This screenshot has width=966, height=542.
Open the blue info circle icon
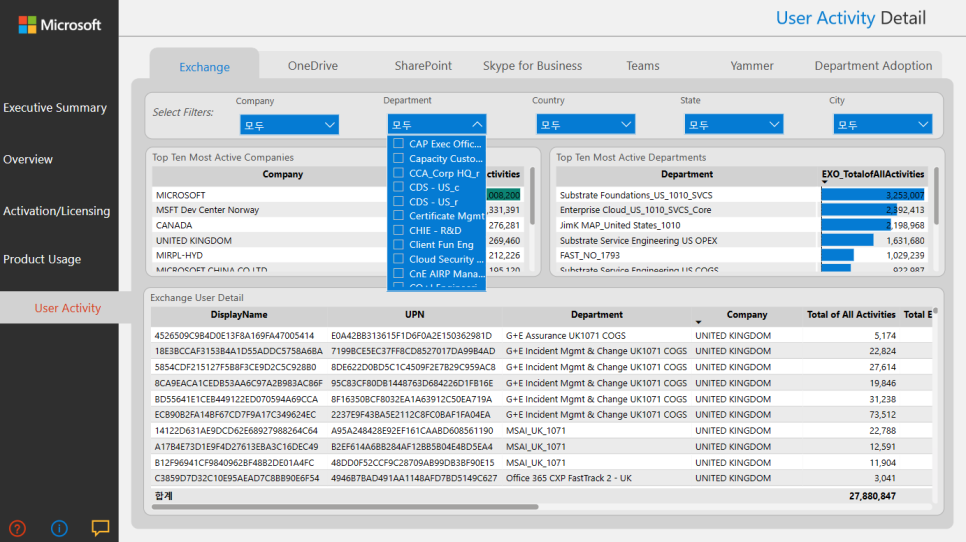pyautogui.click(x=59, y=528)
